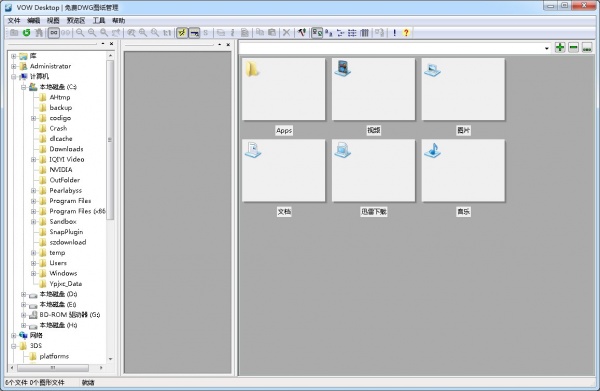Open the 文件 menu
Image resolution: width=600 pixels, height=391 pixels.
pyautogui.click(x=14, y=20)
